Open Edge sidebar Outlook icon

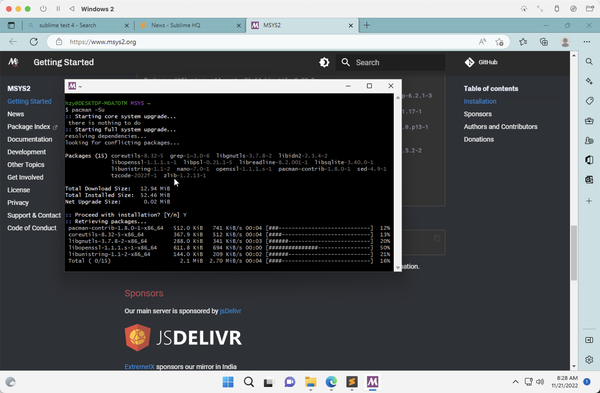click(x=589, y=179)
